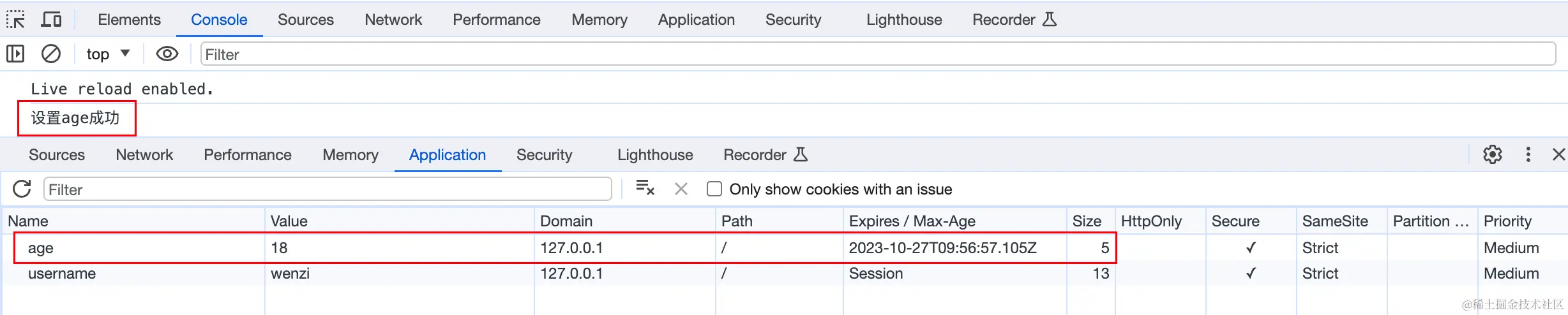Screen dimensions: 1568x315
Task: Open the Network tab in the top bar
Action: click(x=393, y=20)
